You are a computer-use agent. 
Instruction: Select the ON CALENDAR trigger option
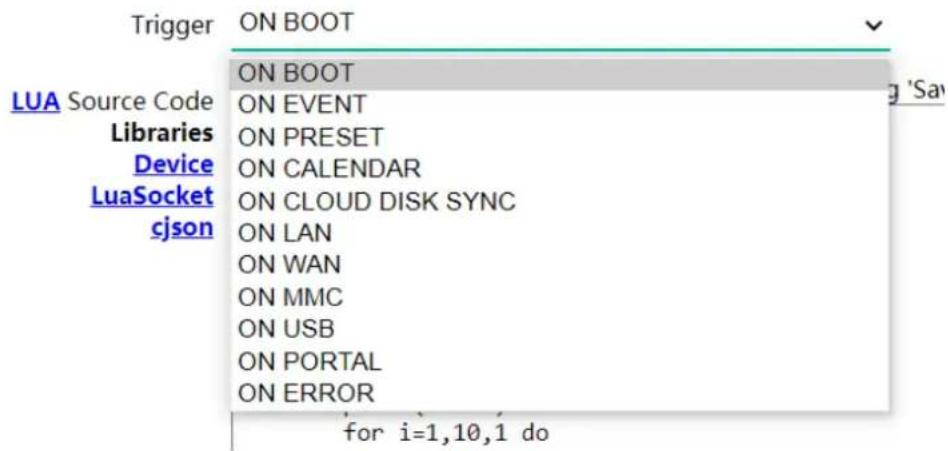point(329,168)
